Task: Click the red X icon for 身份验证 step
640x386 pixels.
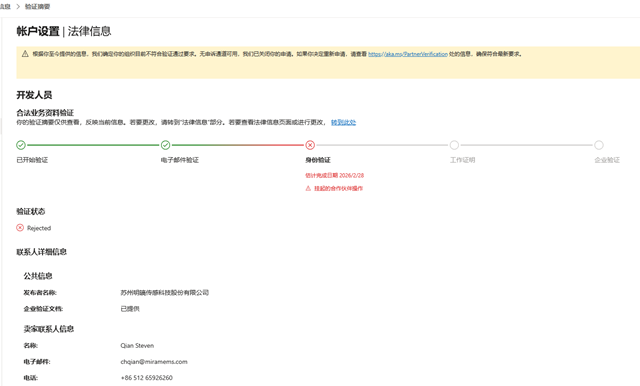Action: 310,145
